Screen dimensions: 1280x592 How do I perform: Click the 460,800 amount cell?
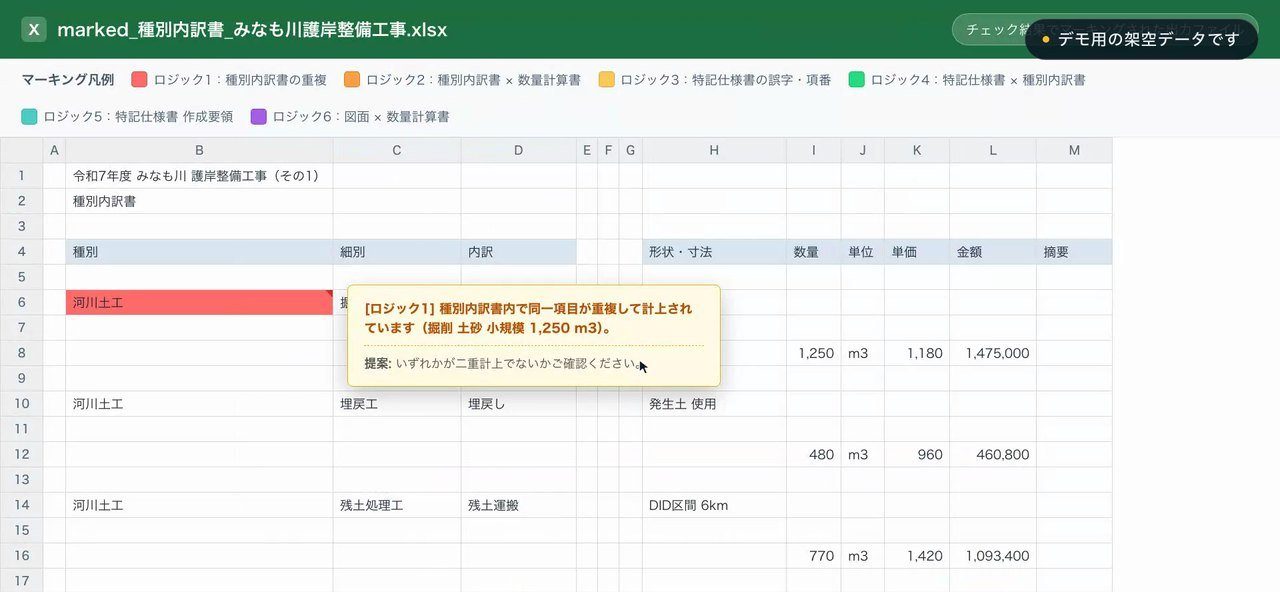pyautogui.click(x=993, y=454)
